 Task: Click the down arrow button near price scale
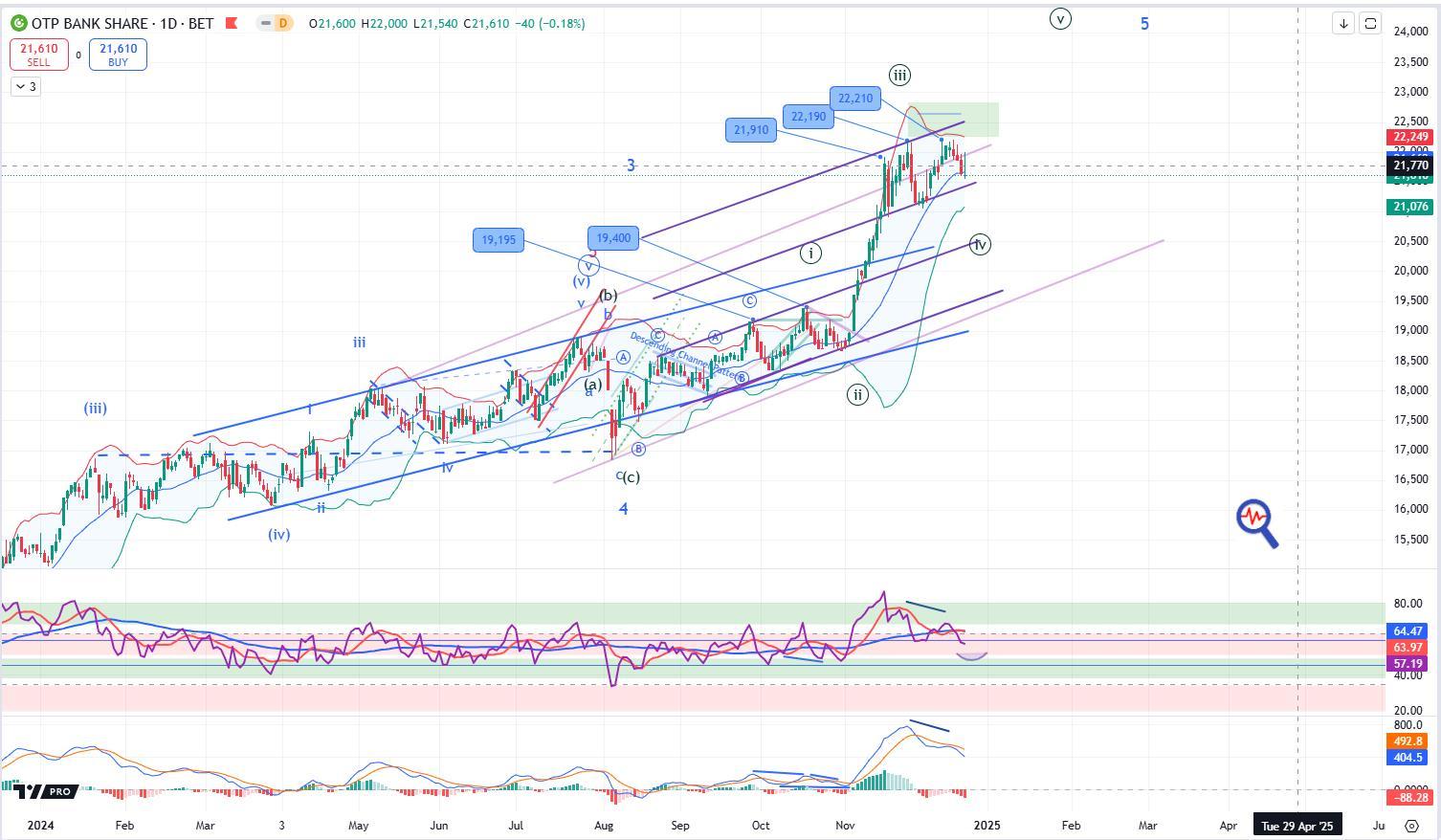(x=1343, y=23)
